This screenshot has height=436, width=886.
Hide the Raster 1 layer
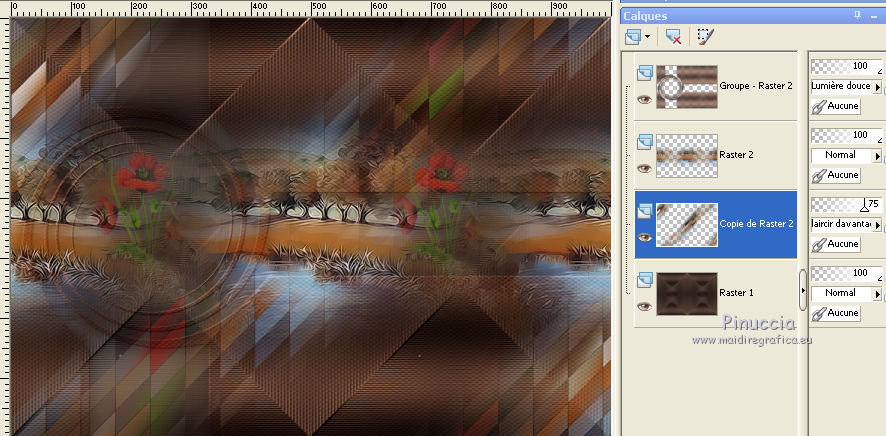point(644,306)
